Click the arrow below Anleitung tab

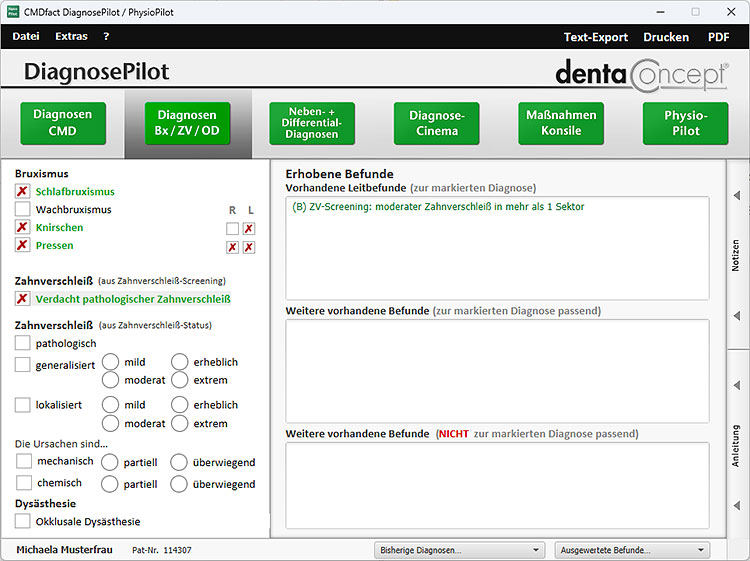pyautogui.click(x=737, y=506)
